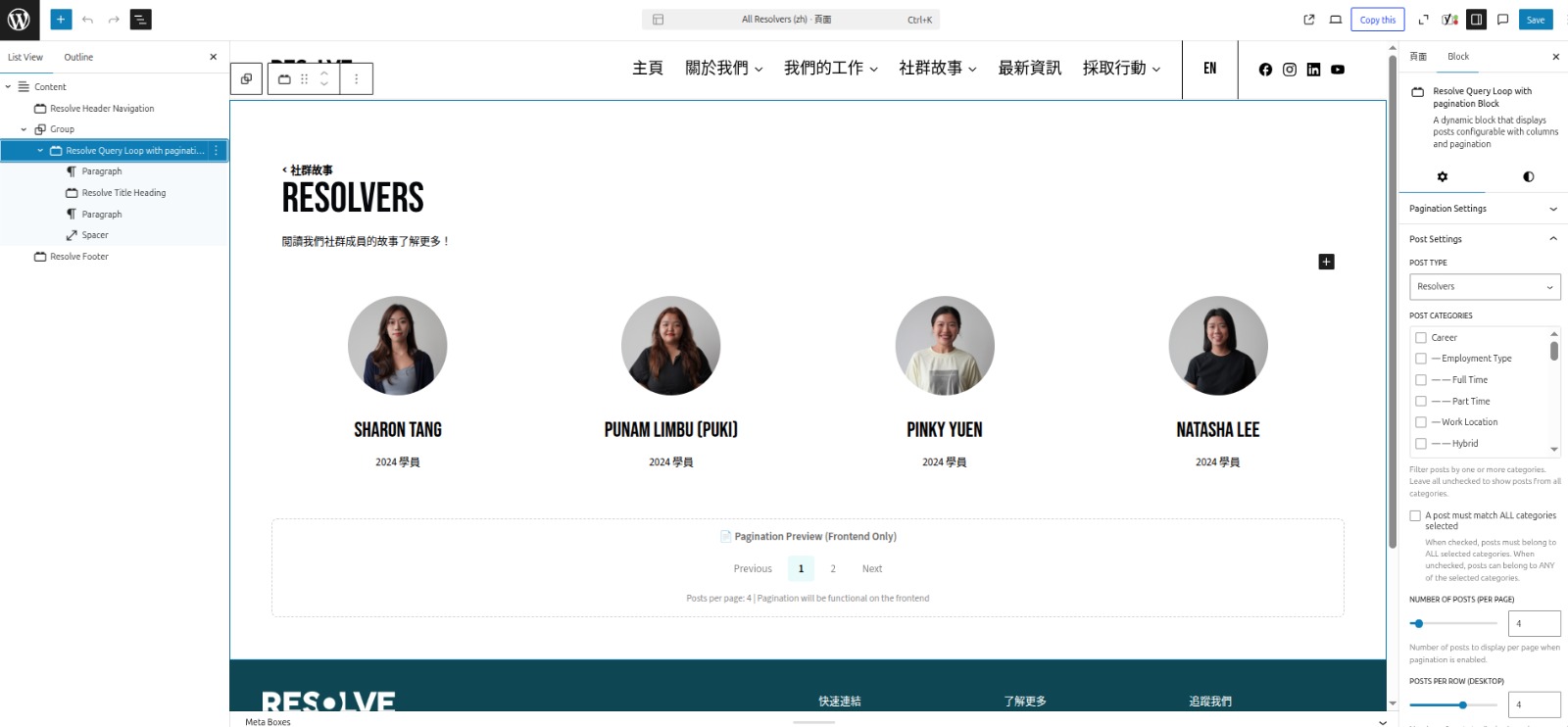Viewport: 1568px width, 727px height.
Task: Toggle document overview list view button
Action: 141,20
